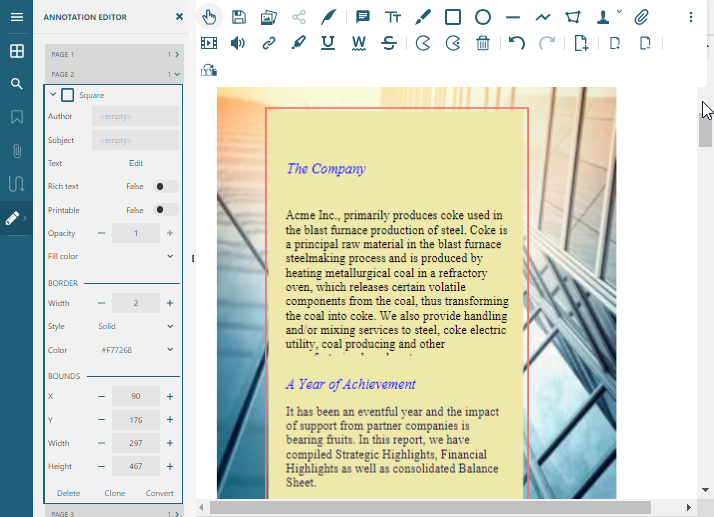Click the Subject input field

[136, 140]
